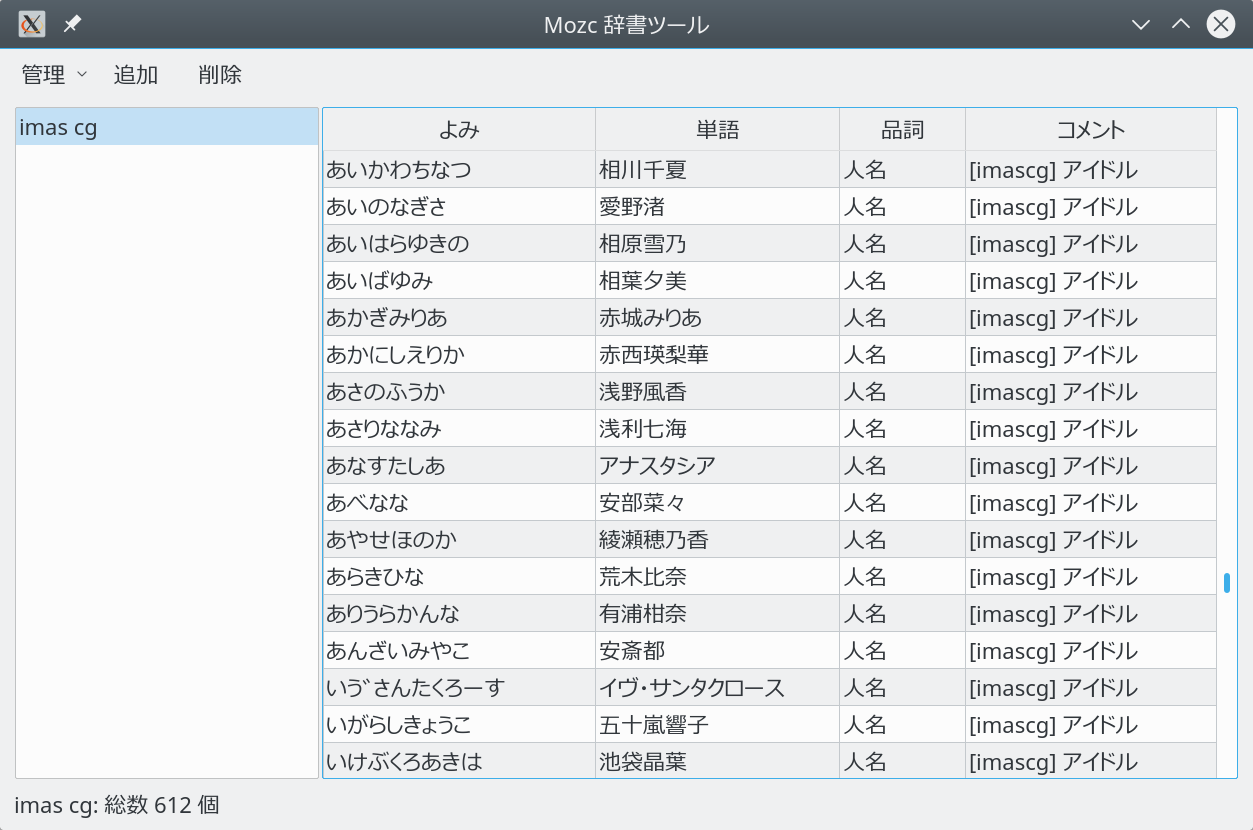Click status text imas cg: 総数 612 個
The height and width of the screenshot is (830, 1253).
[117, 804]
